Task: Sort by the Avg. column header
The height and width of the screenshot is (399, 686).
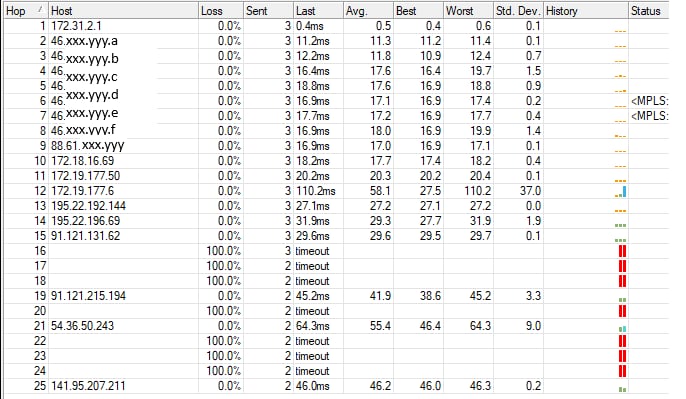Action: point(368,10)
